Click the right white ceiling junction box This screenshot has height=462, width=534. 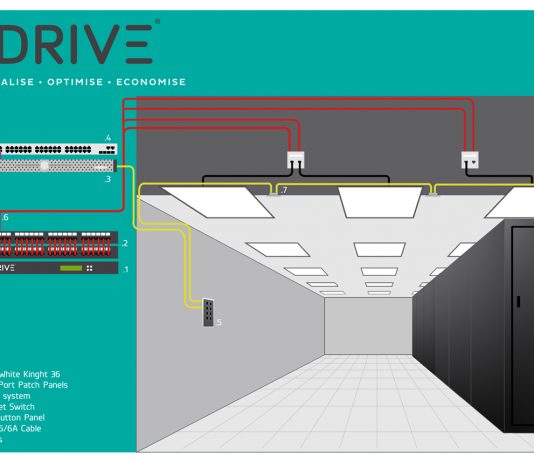click(x=470, y=160)
